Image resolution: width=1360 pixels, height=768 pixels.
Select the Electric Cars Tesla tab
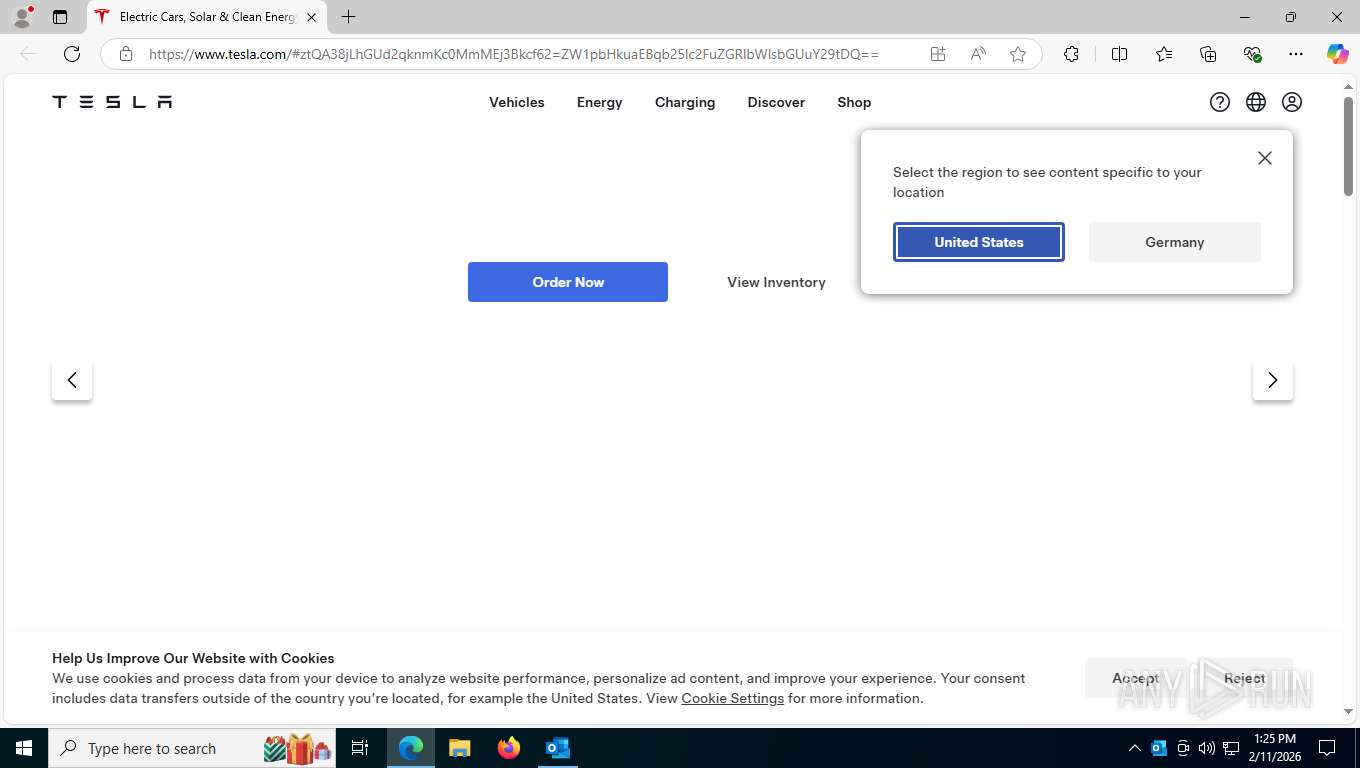(206, 17)
